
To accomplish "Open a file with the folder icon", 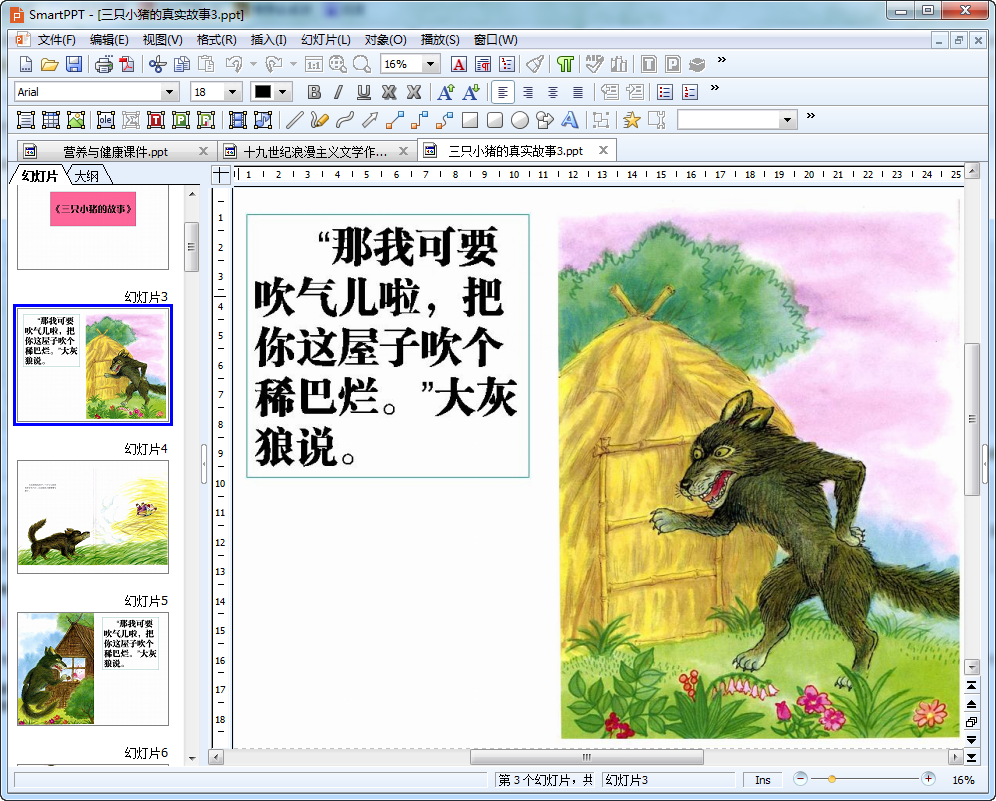I will coord(50,64).
